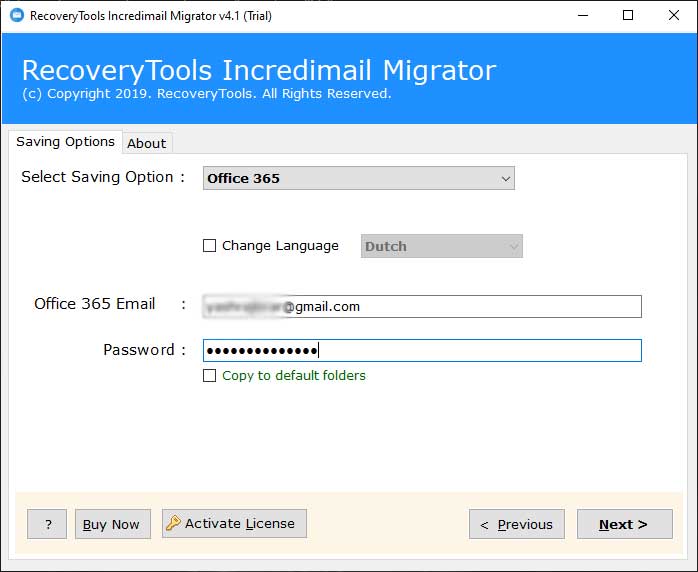Close the Incredimail Migrator window
Screen dimensions: 698x572
point(674,16)
